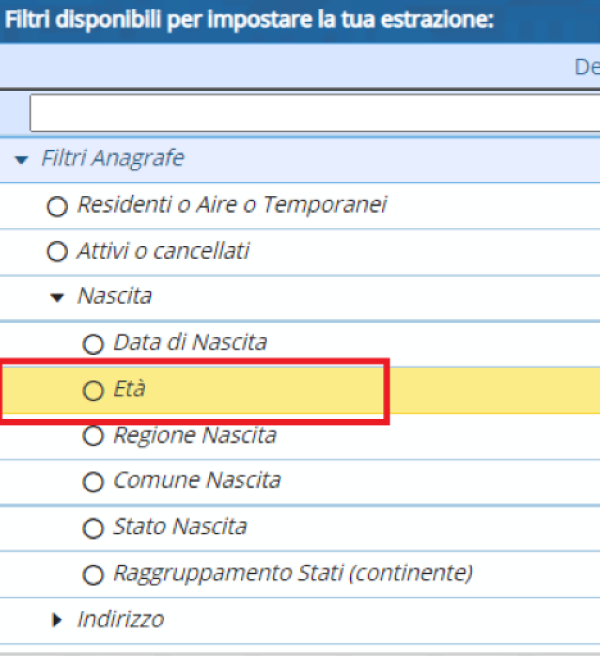Screen dimensions: 600x656
Task: Click the Comune Nascita label
Action: click(197, 480)
